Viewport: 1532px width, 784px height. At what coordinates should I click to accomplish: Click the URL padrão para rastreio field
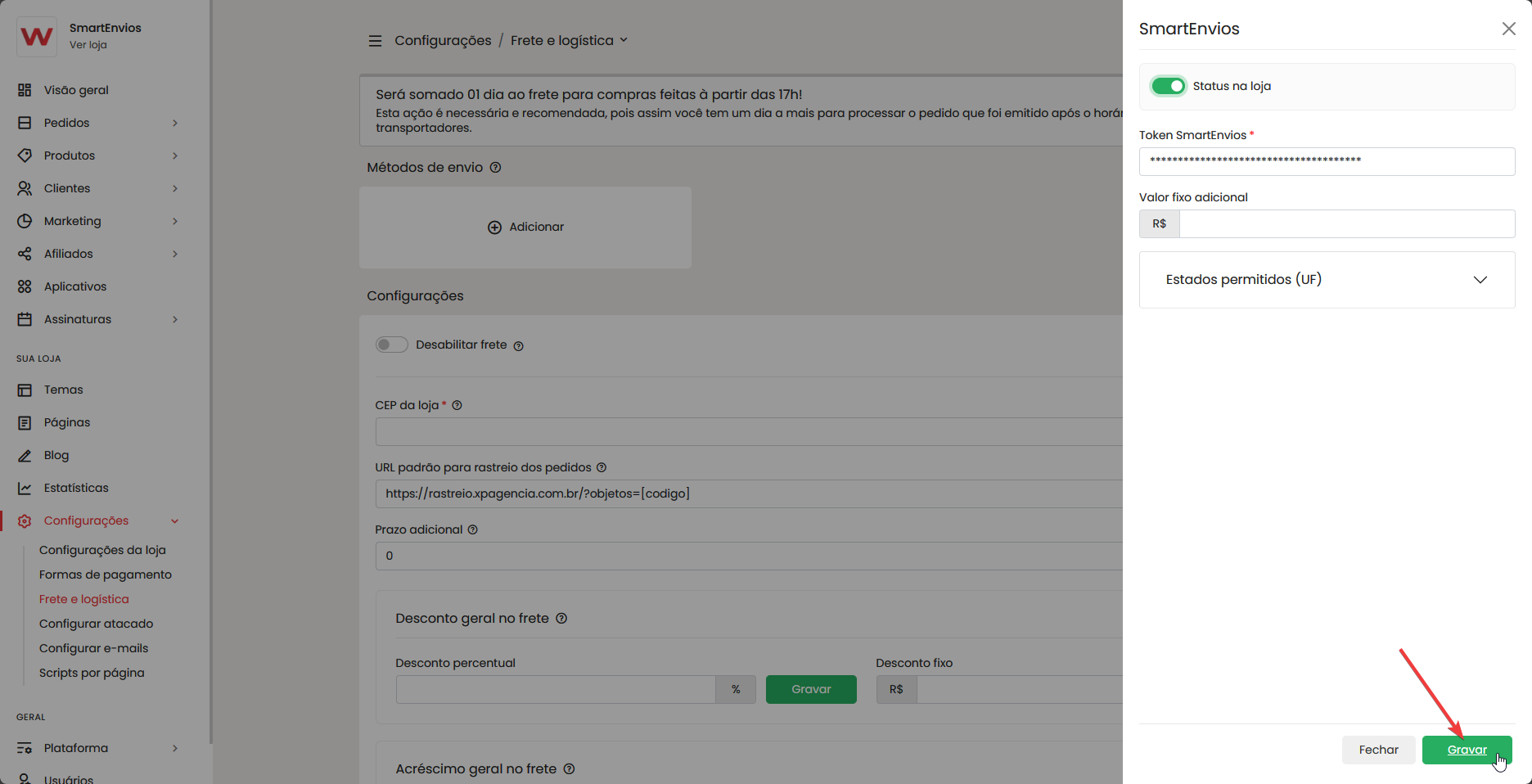pos(749,493)
